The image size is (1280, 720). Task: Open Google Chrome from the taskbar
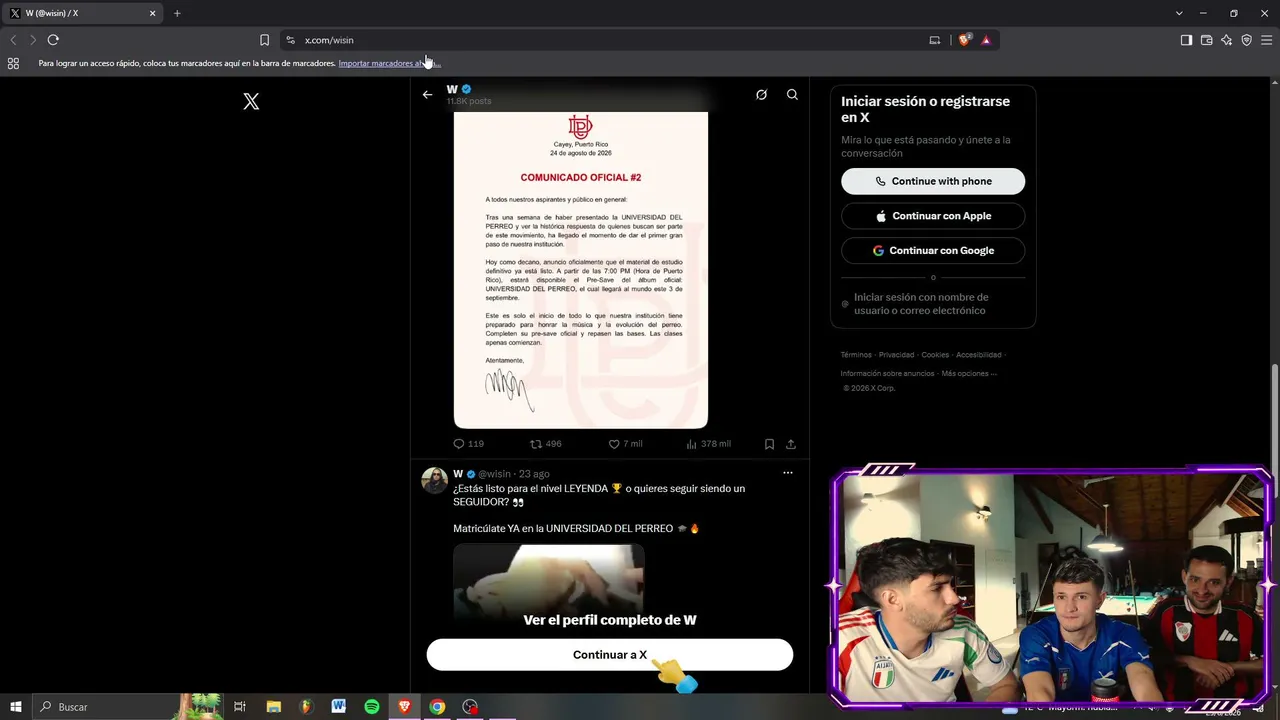(437, 707)
